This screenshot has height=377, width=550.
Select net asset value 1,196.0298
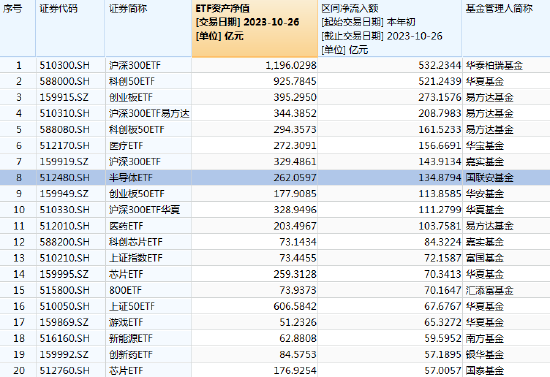[x=291, y=65]
